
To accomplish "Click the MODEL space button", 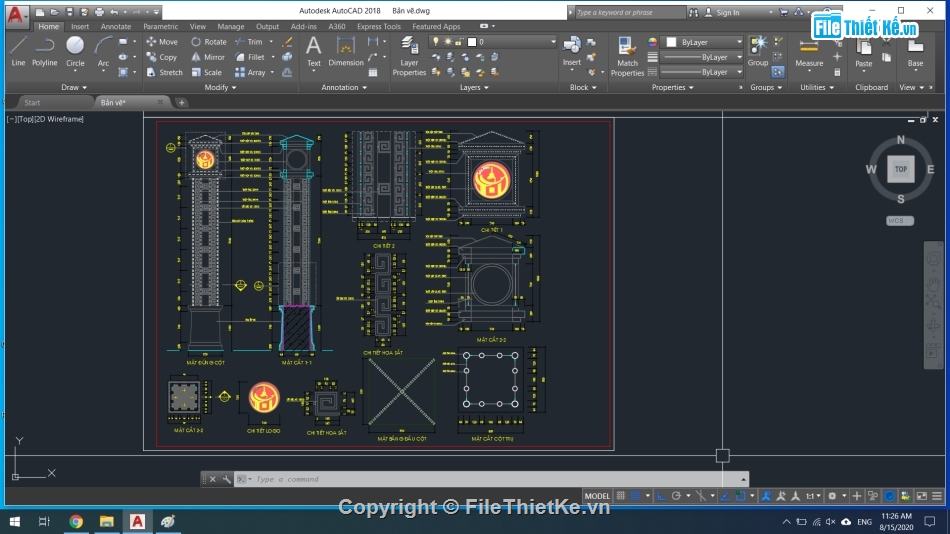I will pos(597,496).
